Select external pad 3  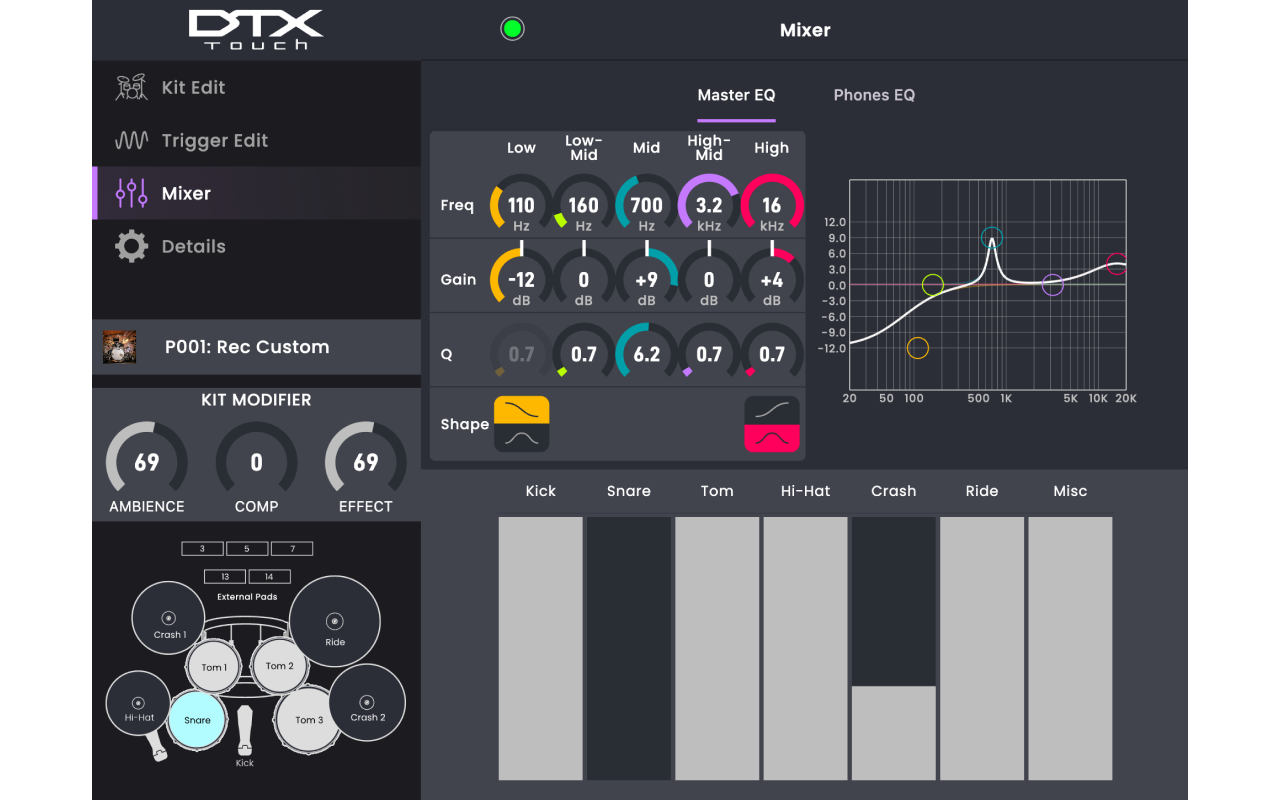click(202, 549)
